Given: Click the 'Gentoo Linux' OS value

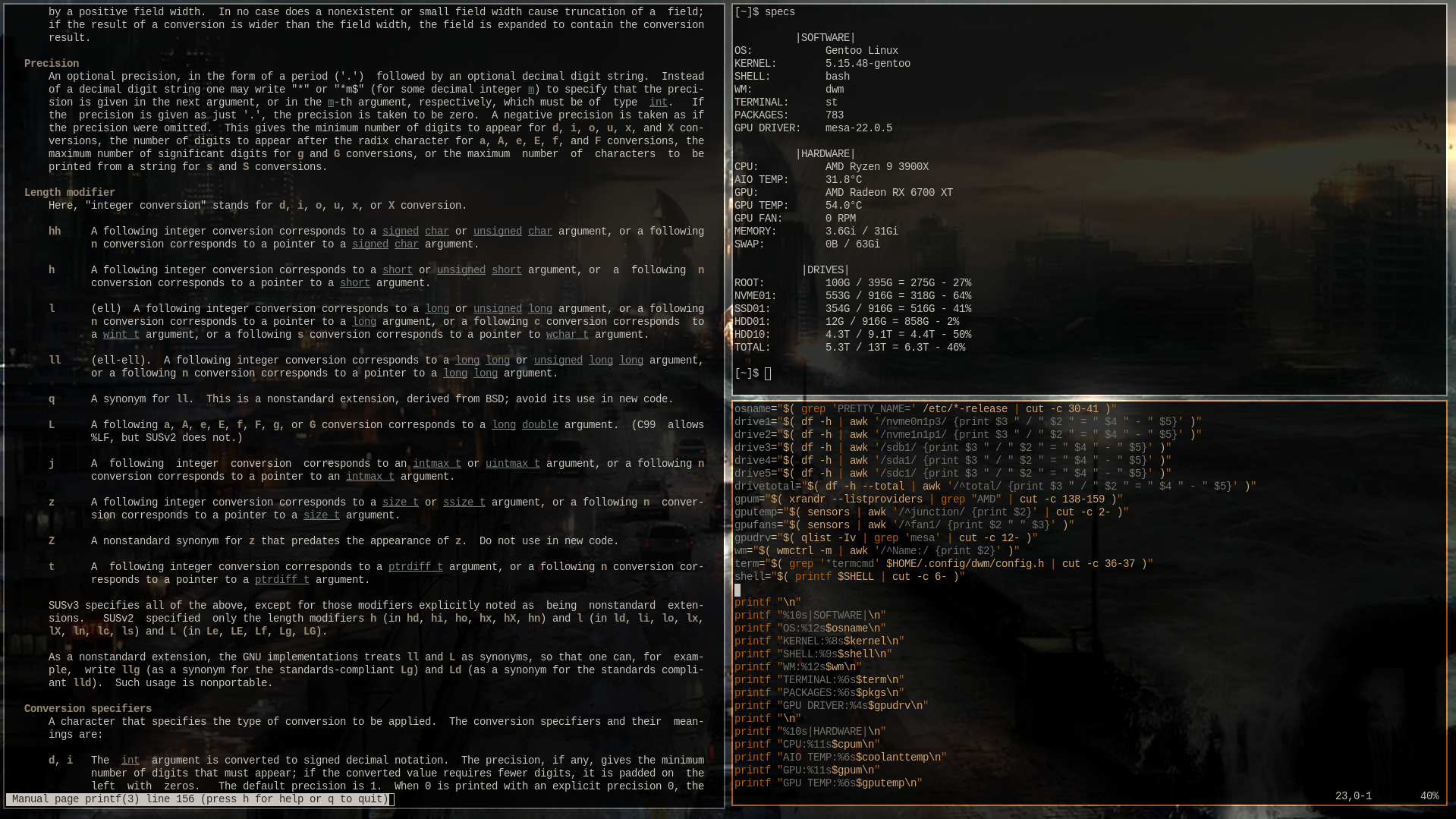Looking at the screenshot, I should click(x=862, y=51).
